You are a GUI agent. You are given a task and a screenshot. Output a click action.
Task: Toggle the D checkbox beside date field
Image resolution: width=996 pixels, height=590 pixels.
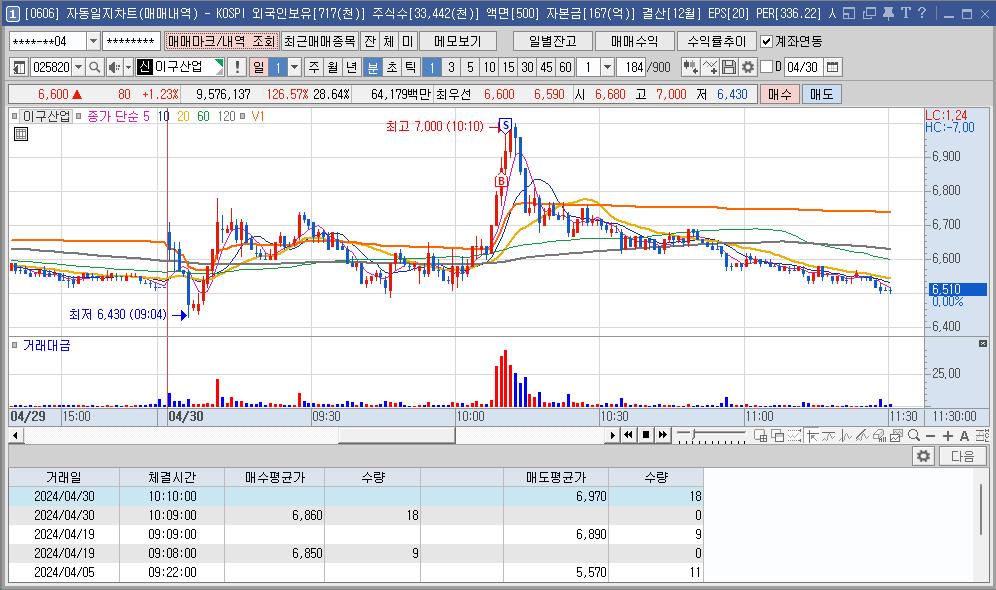[x=766, y=67]
